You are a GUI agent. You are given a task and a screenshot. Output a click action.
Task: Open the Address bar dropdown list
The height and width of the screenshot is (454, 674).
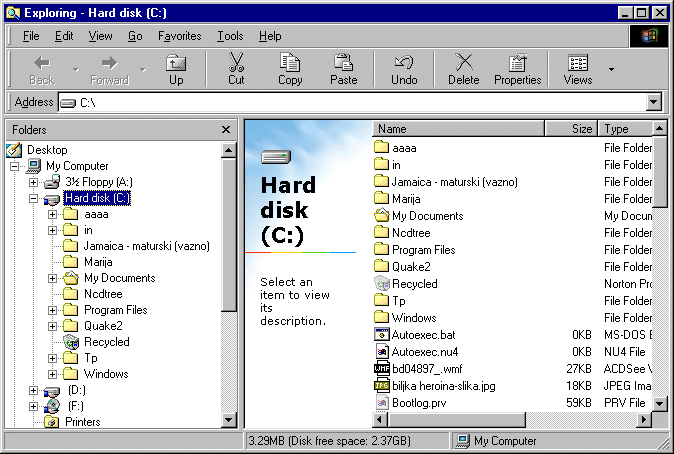click(x=654, y=102)
